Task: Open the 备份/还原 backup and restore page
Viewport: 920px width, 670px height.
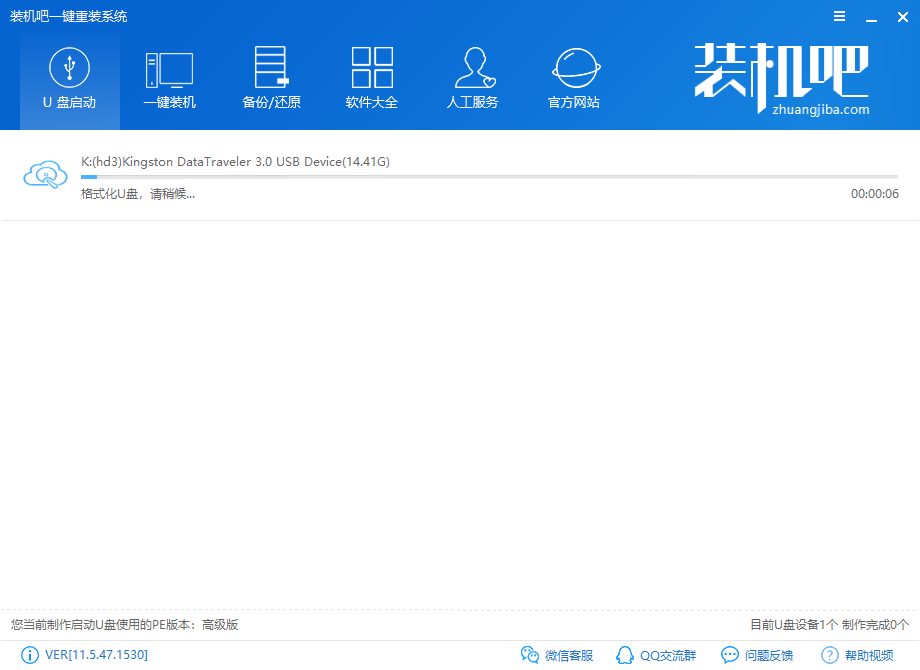Action: point(271,79)
